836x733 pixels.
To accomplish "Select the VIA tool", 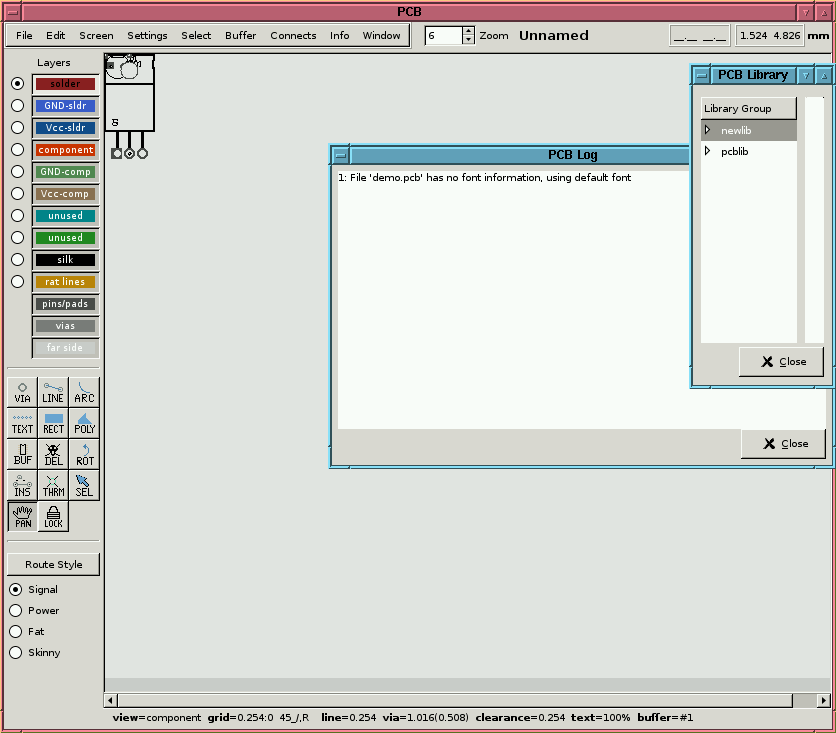I will click(x=22, y=392).
